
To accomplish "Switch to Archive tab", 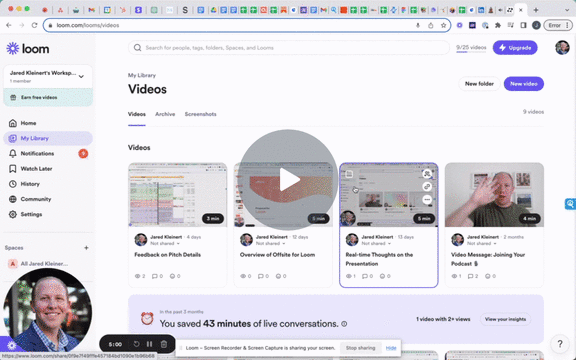I will click(x=165, y=114).
